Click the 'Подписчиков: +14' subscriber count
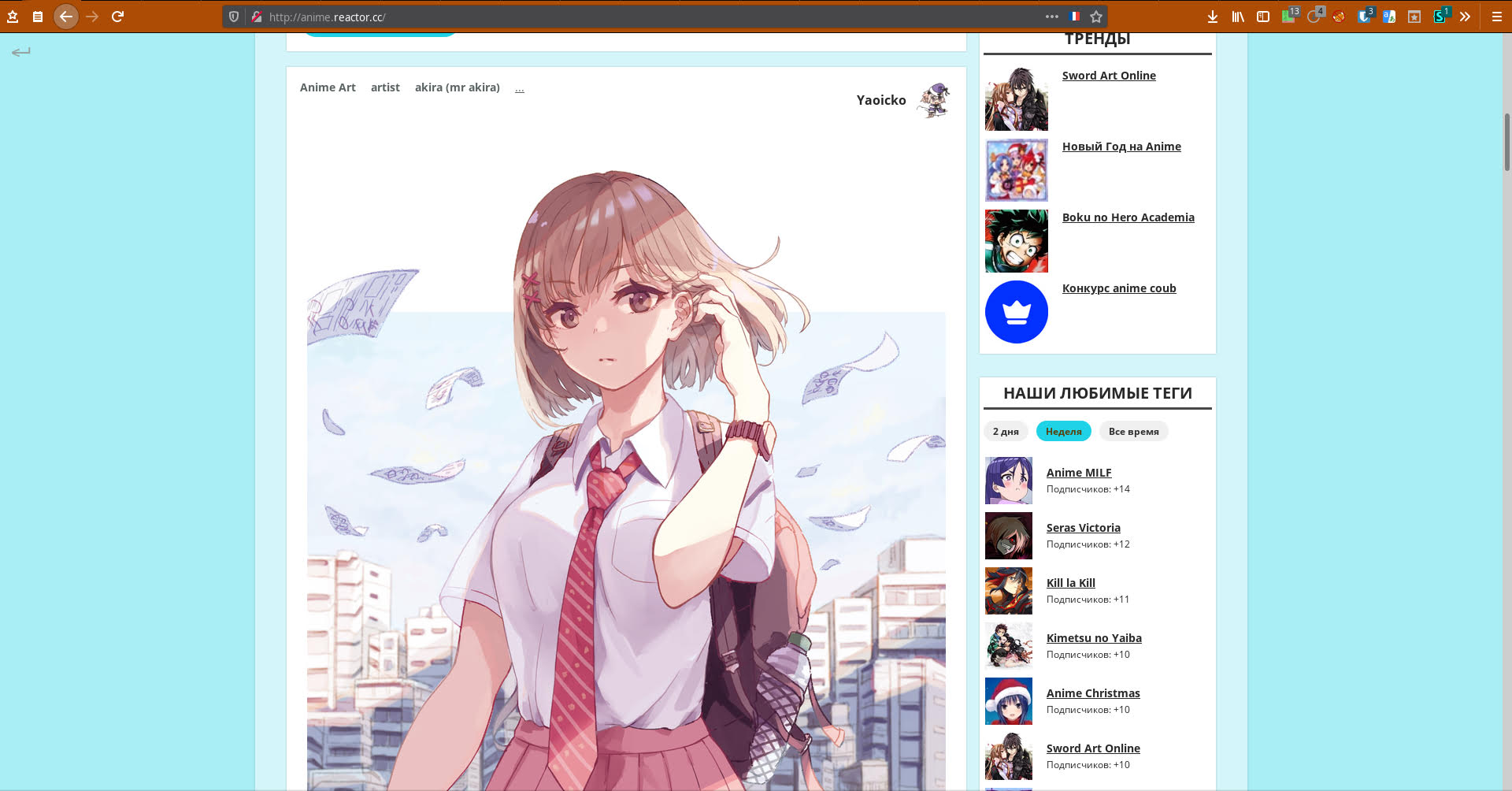The width and height of the screenshot is (1512, 791). click(1088, 489)
